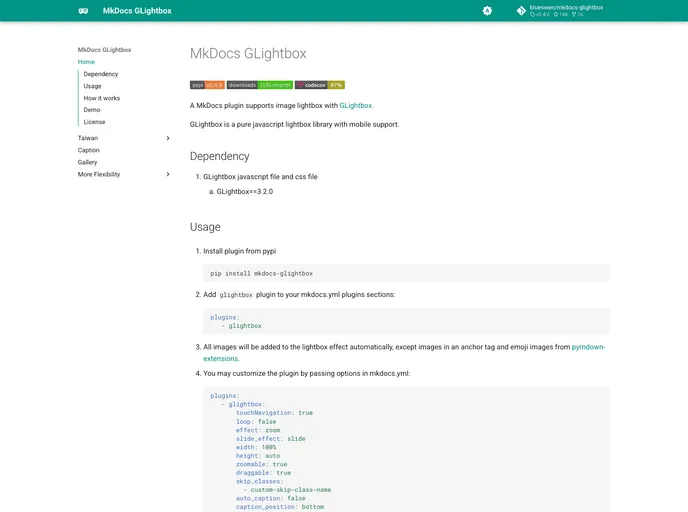
Task: Open More Flexibility navigation item
Action: [x=99, y=174]
